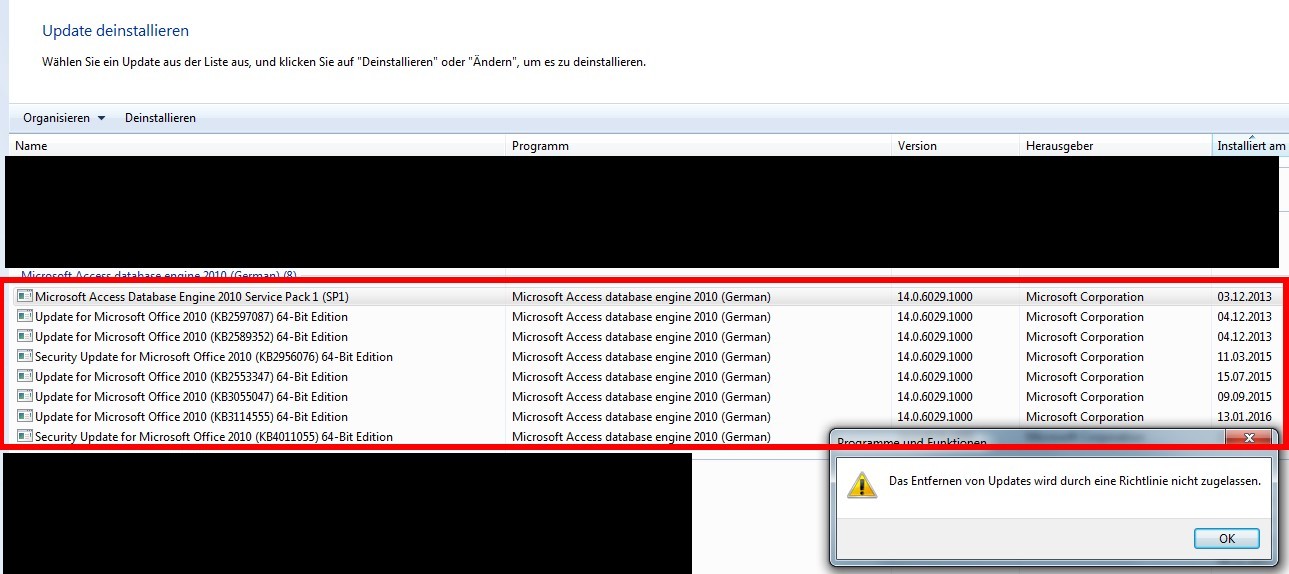Click install date 03.12.2013

[x=1244, y=297]
